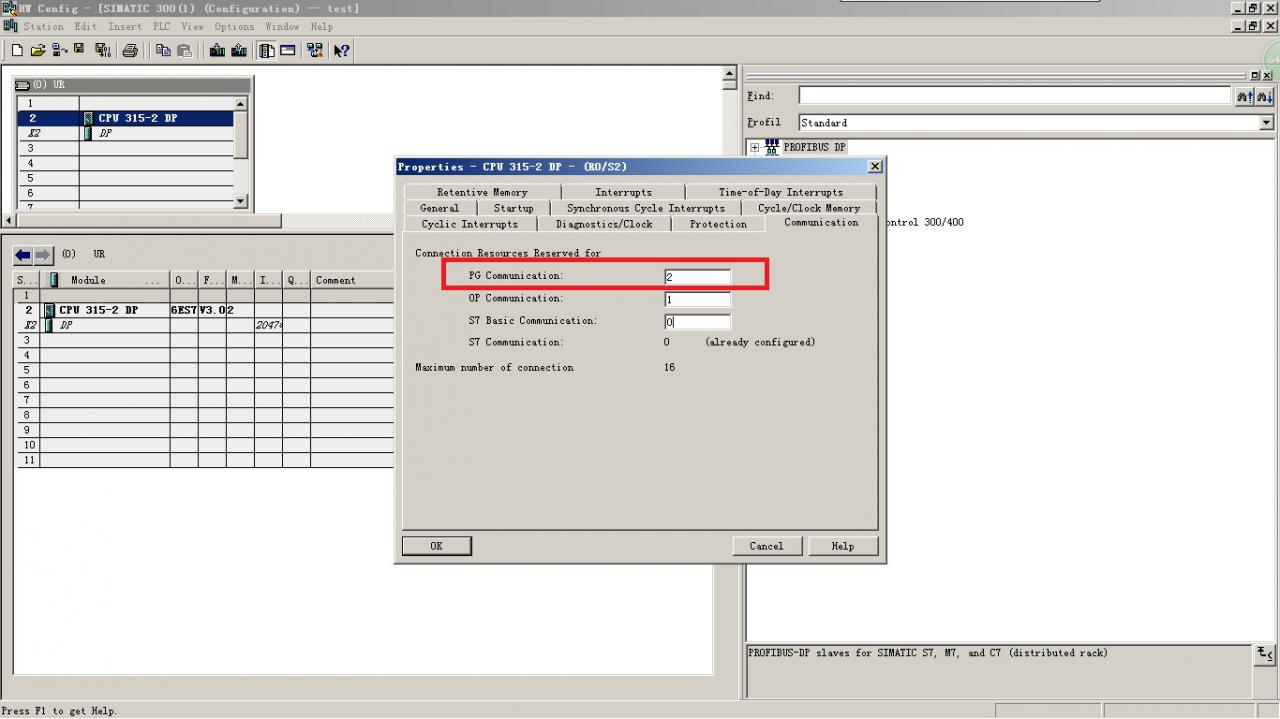The image size is (1280, 719).
Task: Open the Edit menu
Action: coord(85,27)
